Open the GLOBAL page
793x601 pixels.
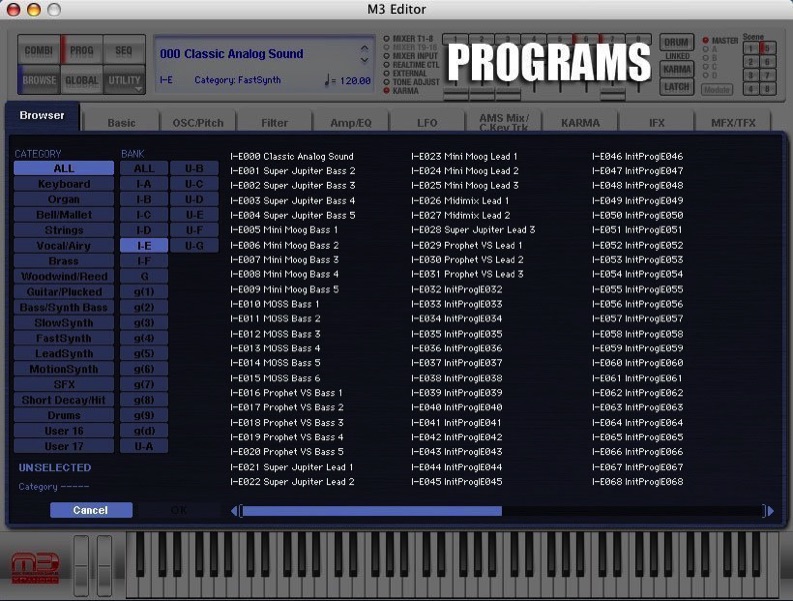pyautogui.click(x=81, y=80)
